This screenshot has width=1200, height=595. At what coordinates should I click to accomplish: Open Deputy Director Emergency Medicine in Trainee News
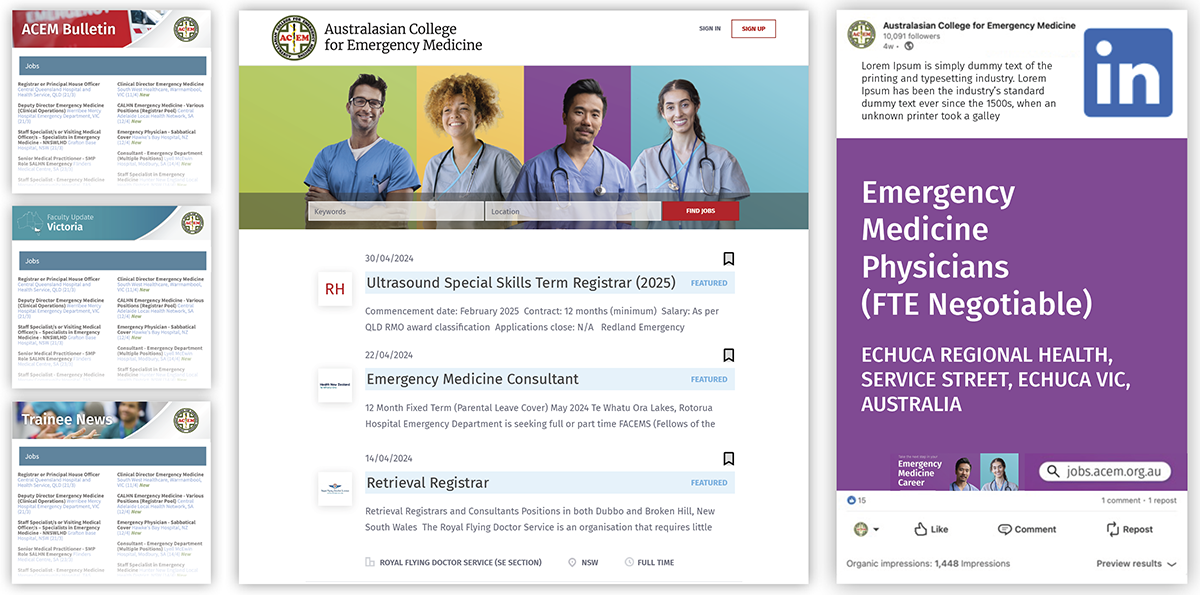60,498
